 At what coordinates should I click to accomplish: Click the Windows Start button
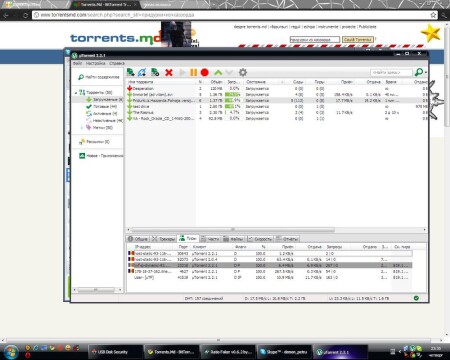11,352
